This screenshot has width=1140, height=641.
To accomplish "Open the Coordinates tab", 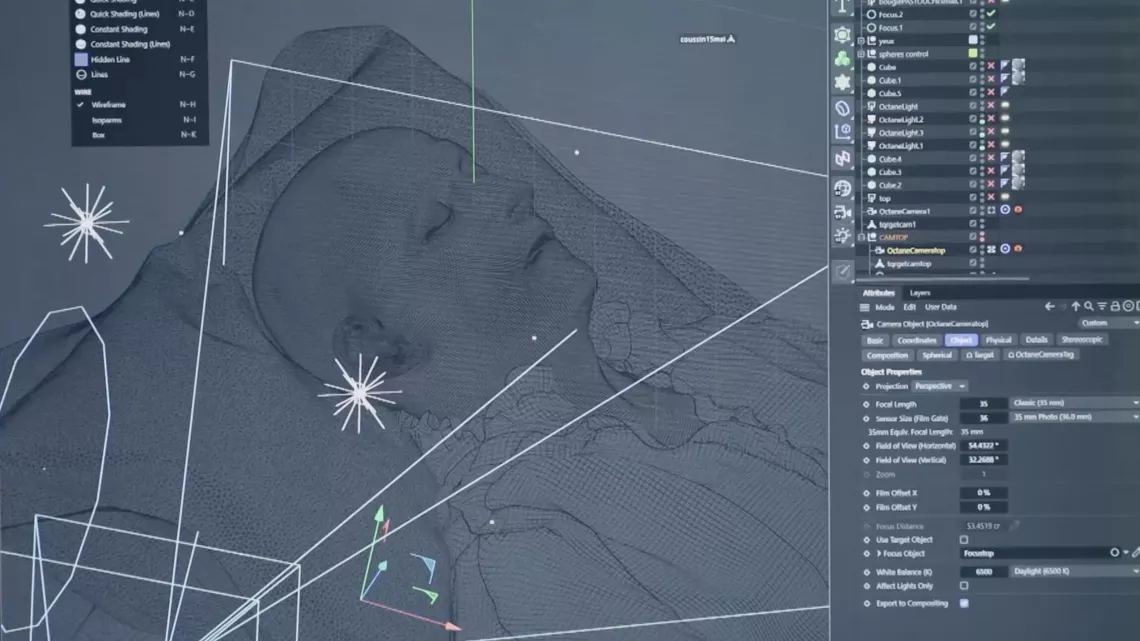I will click(x=916, y=339).
